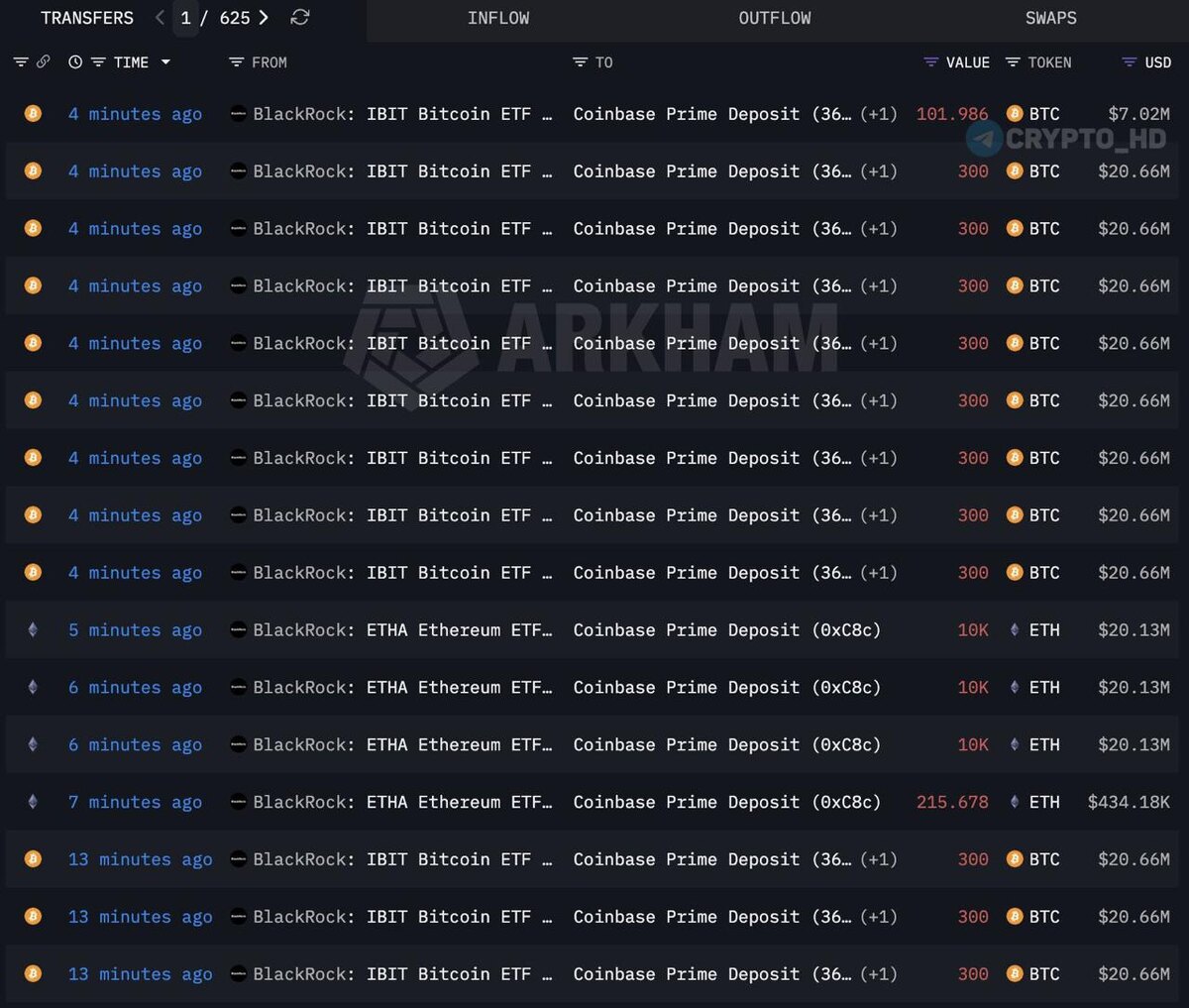Image resolution: width=1189 pixels, height=1008 pixels.
Task: Open the '5 minutes ago' transaction link
Action: [135, 630]
